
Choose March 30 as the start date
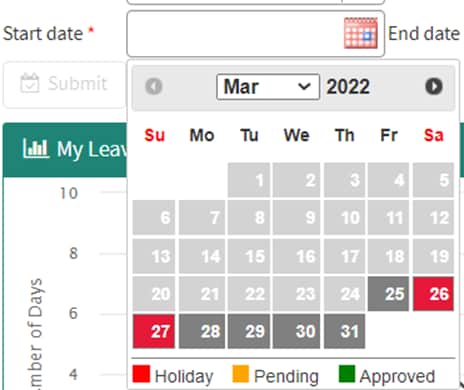click(x=296, y=331)
